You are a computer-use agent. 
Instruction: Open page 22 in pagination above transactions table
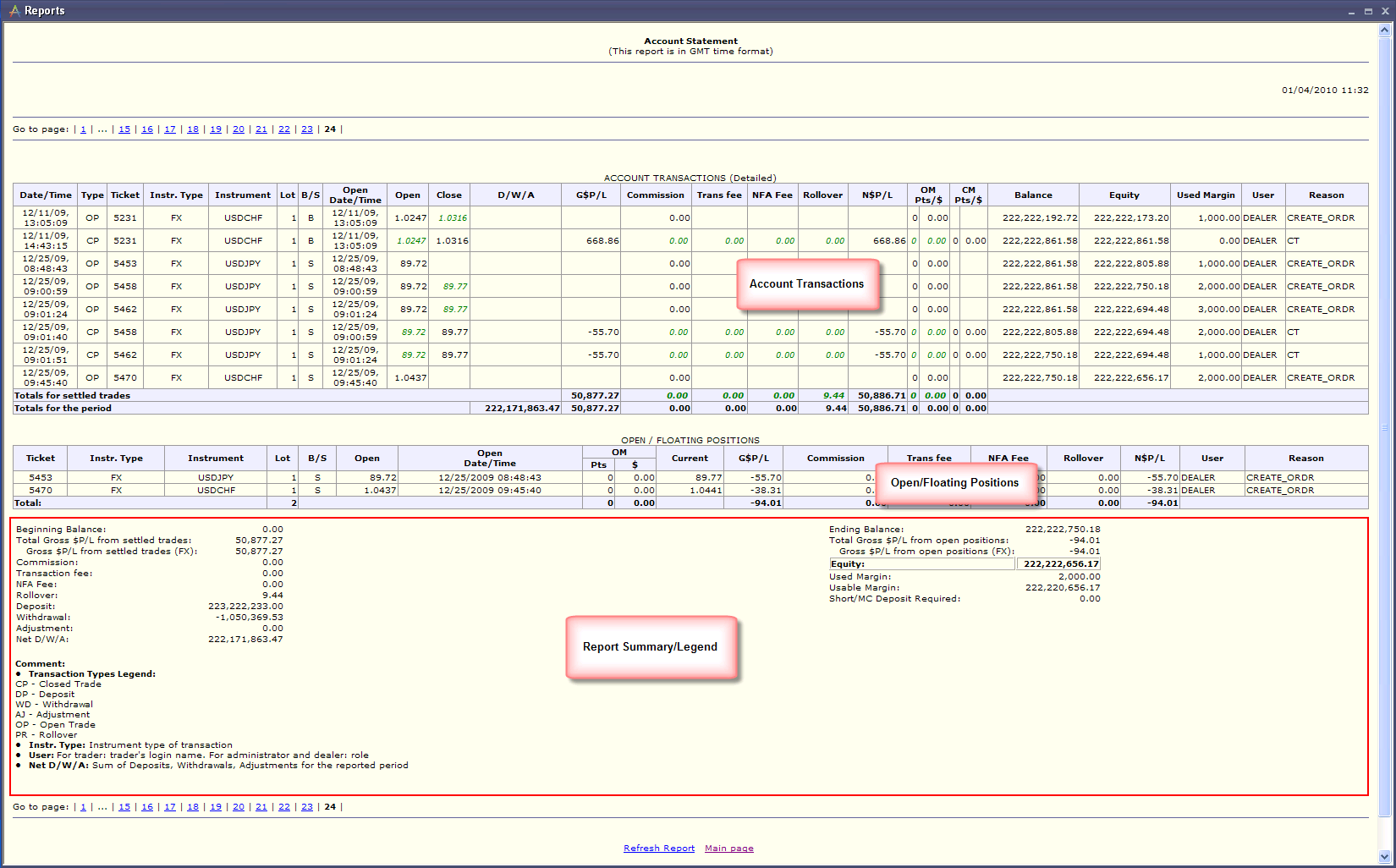coord(284,129)
